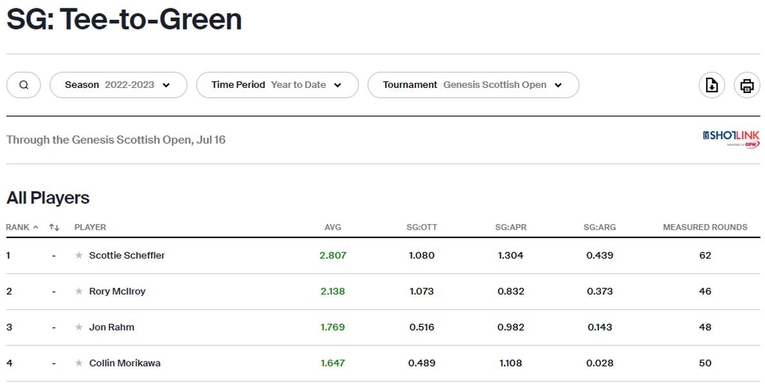Open Jon Rahm player link

(x=112, y=327)
